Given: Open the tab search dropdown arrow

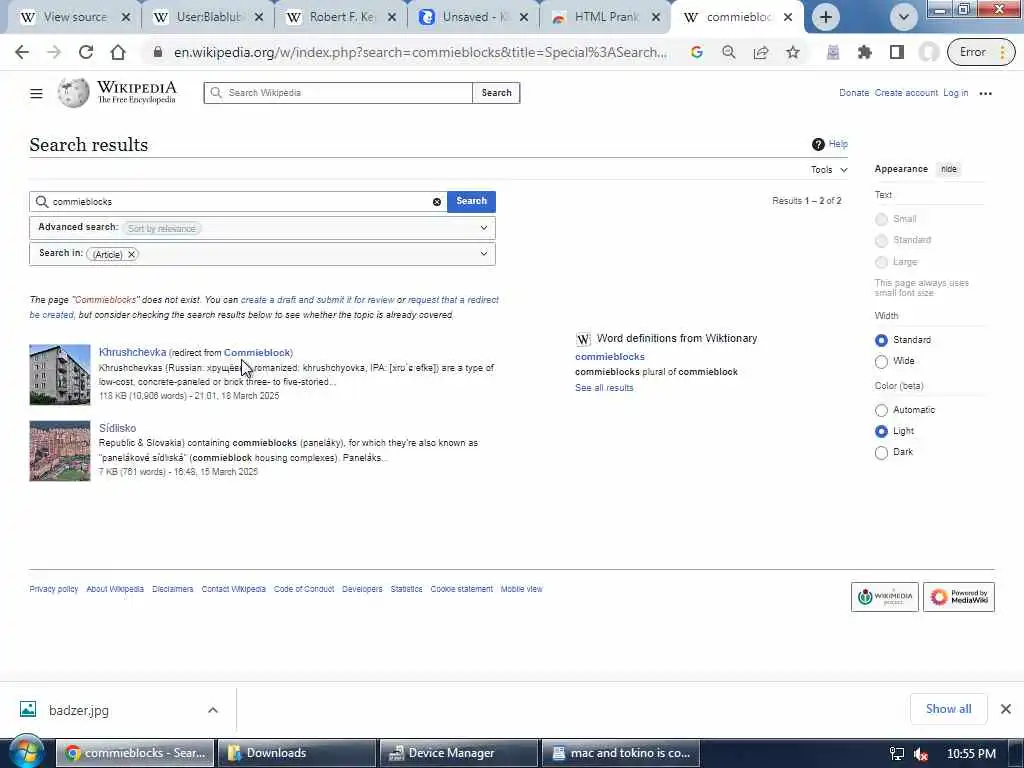Looking at the screenshot, I should click(904, 17).
